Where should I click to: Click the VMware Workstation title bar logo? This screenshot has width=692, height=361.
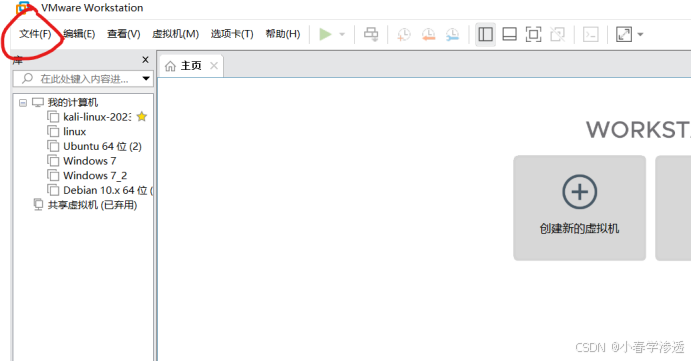tap(24, 8)
